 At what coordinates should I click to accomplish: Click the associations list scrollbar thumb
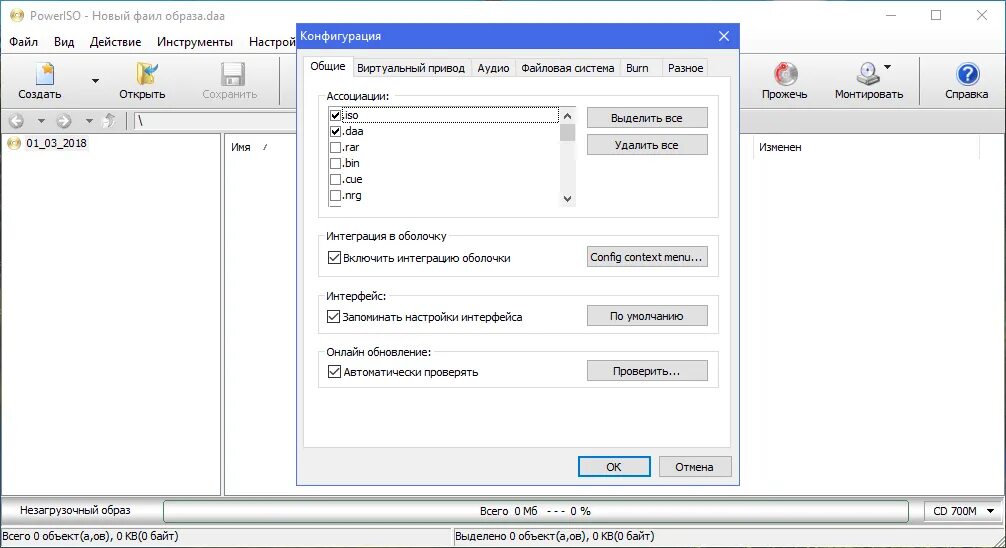tap(567, 132)
